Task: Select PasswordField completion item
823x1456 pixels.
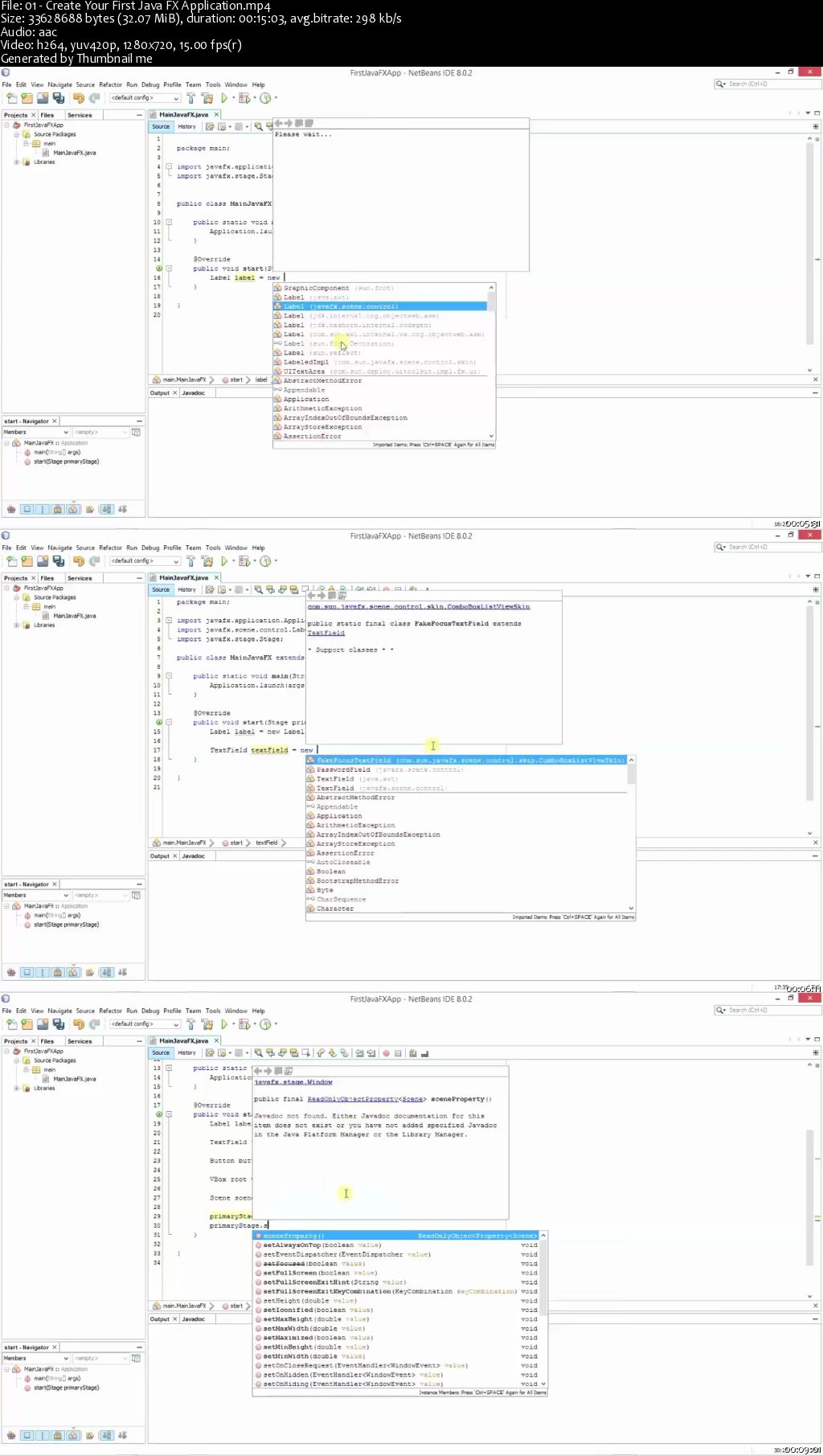Action: click(x=466, y=769)
